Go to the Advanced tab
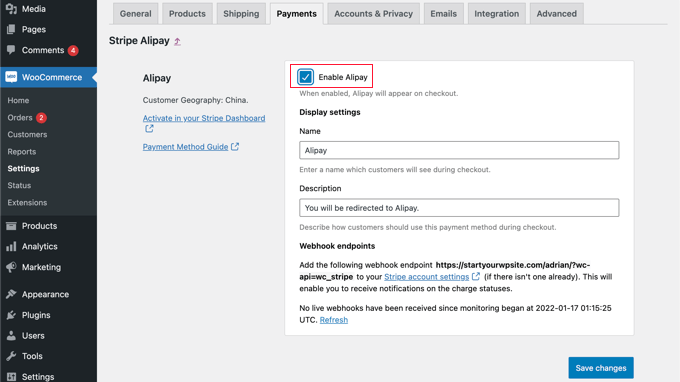The width and height of the screenshot is (680, 382). [x=557, y=14]
